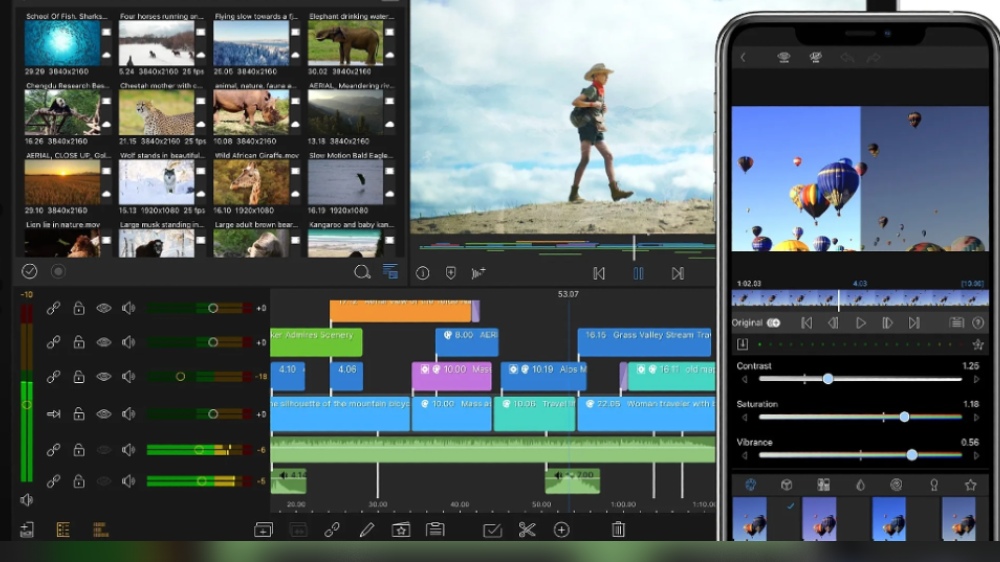The image size is (1000, 562).
Task: Adjust the Contrast slider handle
Action: point(828,379)
